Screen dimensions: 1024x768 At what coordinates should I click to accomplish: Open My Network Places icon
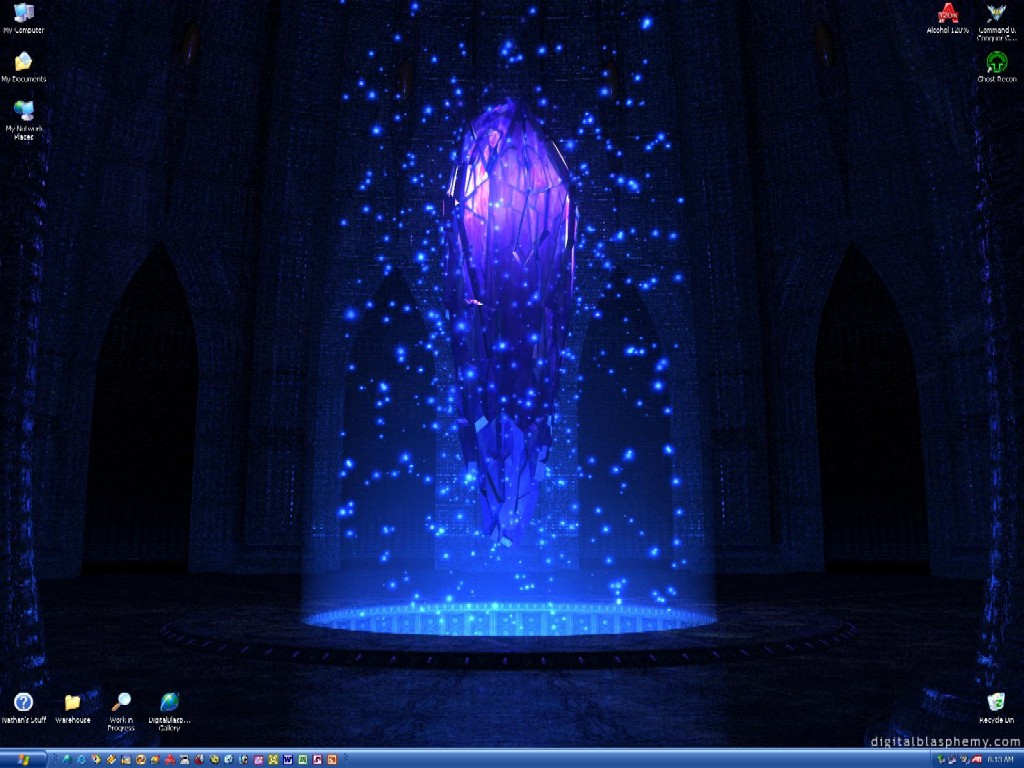point(22,112)
